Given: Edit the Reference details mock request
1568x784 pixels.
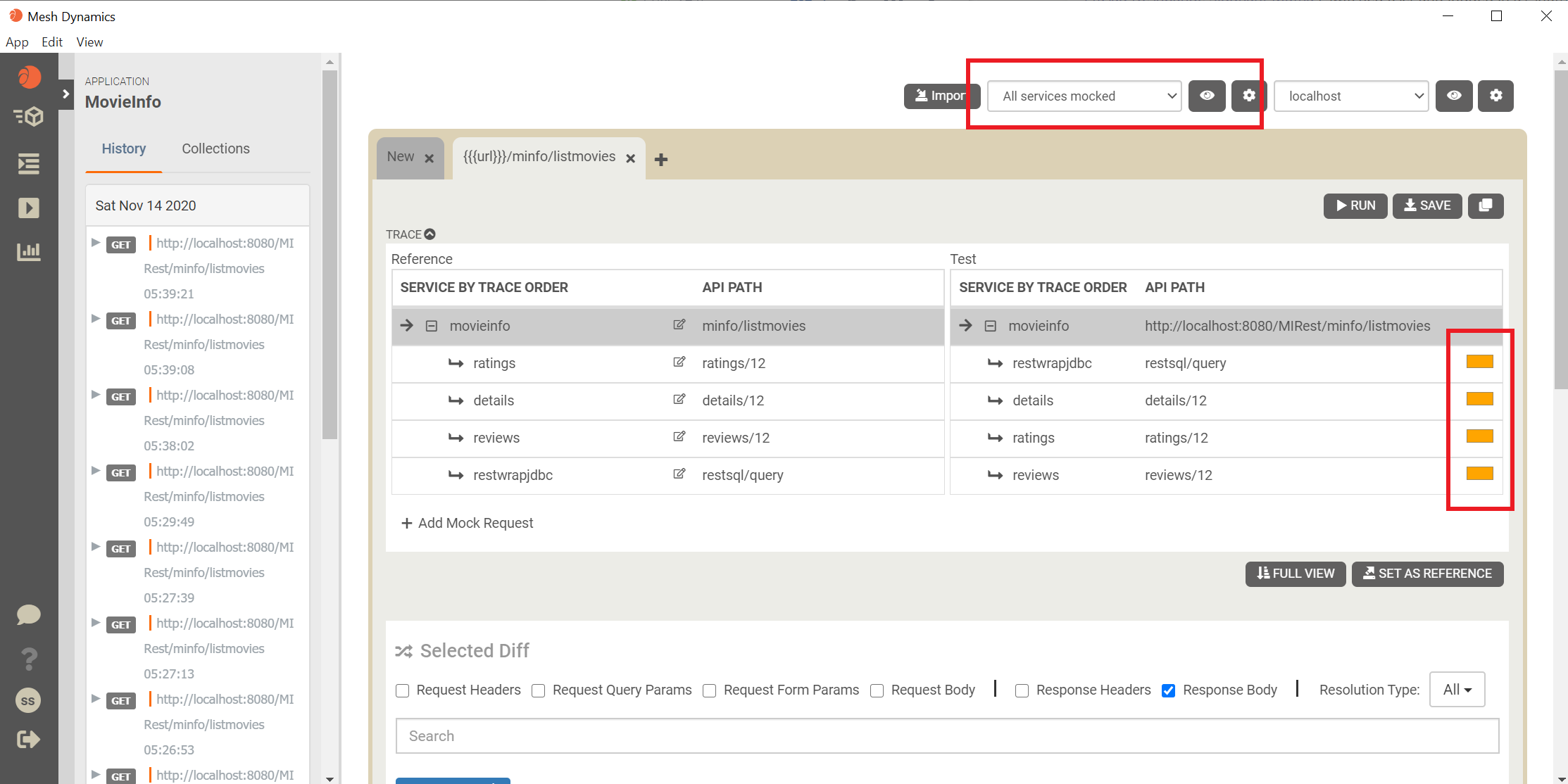Looking at the screenshot, I should 679,400.
